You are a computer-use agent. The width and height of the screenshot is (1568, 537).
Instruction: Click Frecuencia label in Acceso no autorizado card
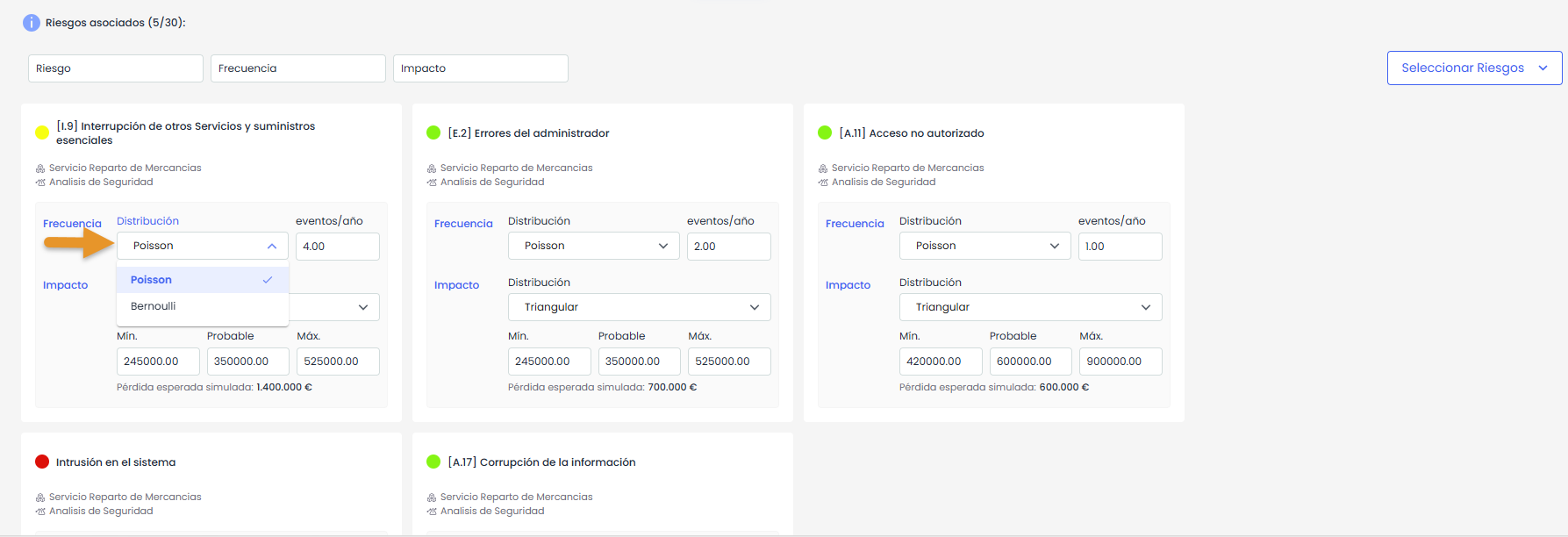pos(855,224)
